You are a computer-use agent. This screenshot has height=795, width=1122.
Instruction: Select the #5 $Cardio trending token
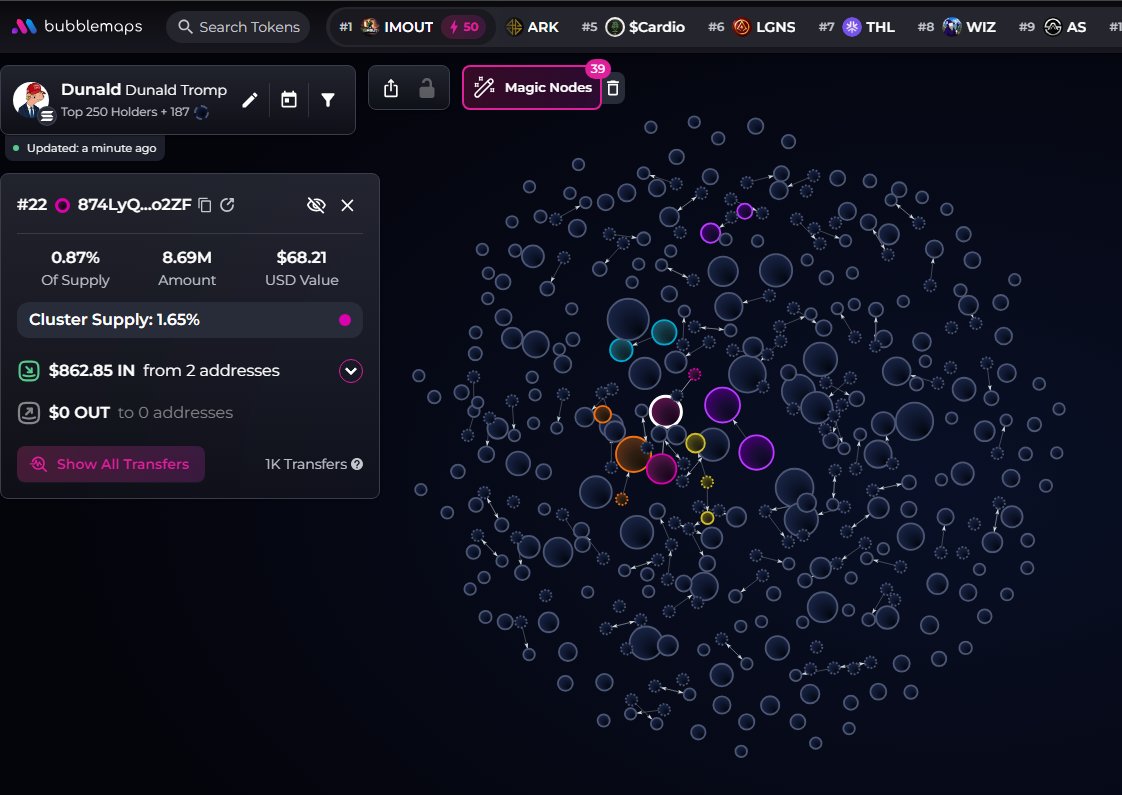point(633,26)
